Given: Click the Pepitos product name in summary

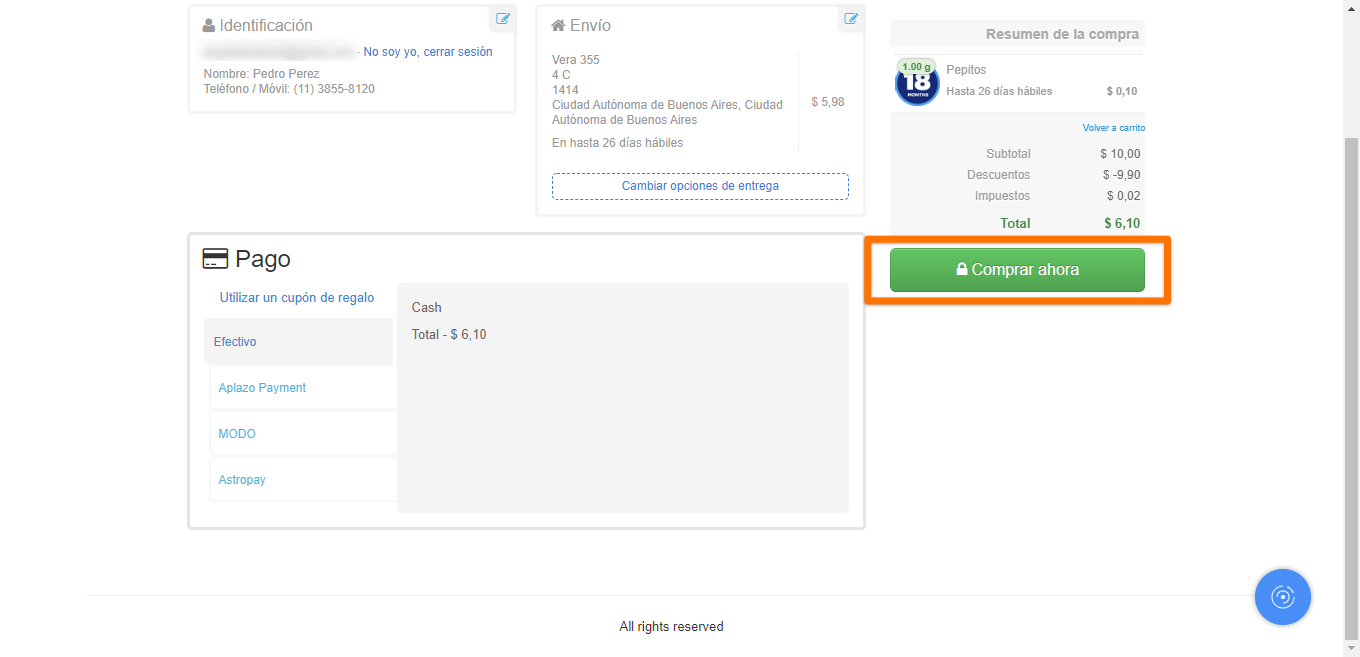Looking at the screenshot, I should coord(966,70).
